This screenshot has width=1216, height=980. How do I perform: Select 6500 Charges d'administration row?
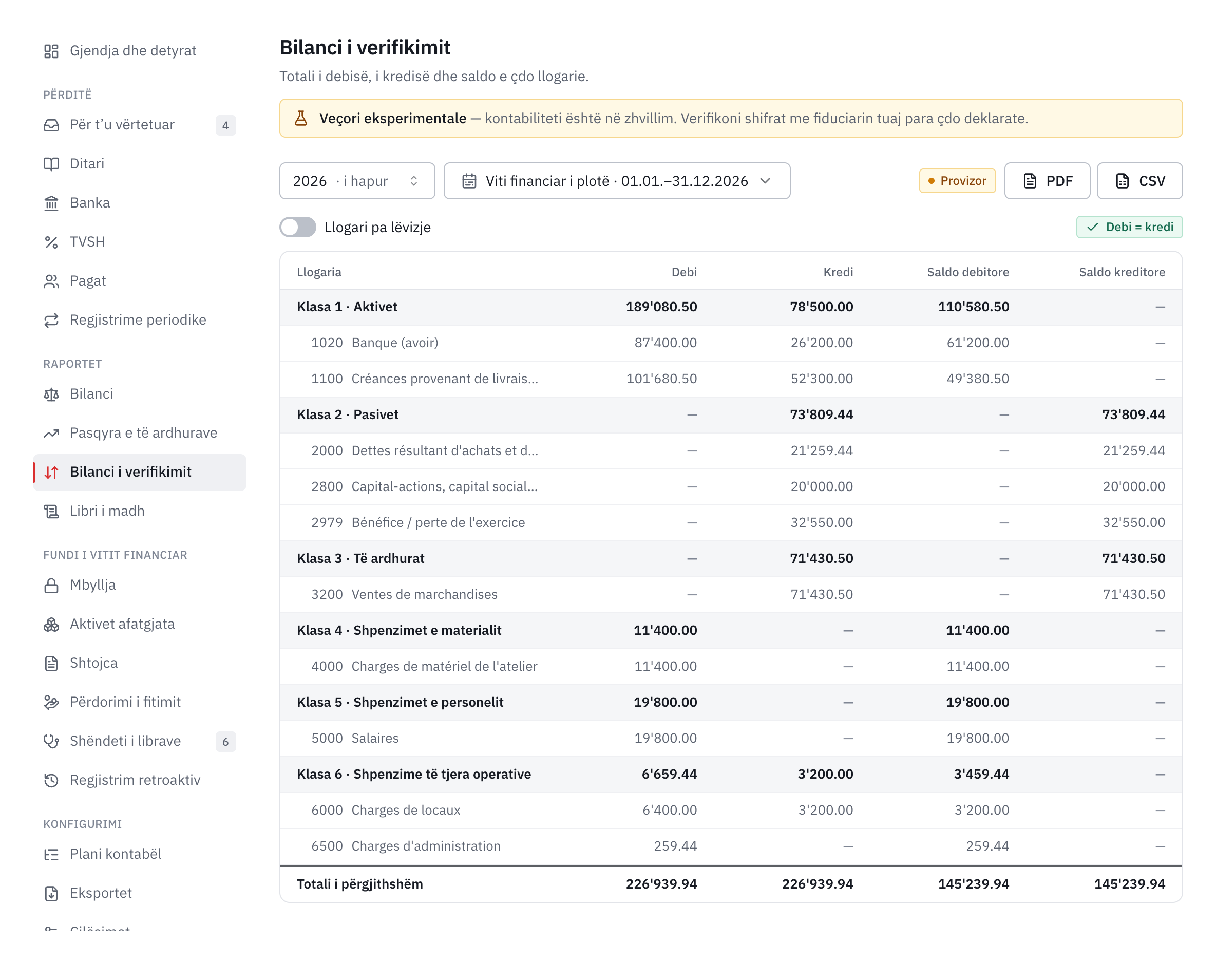[731, 847]
